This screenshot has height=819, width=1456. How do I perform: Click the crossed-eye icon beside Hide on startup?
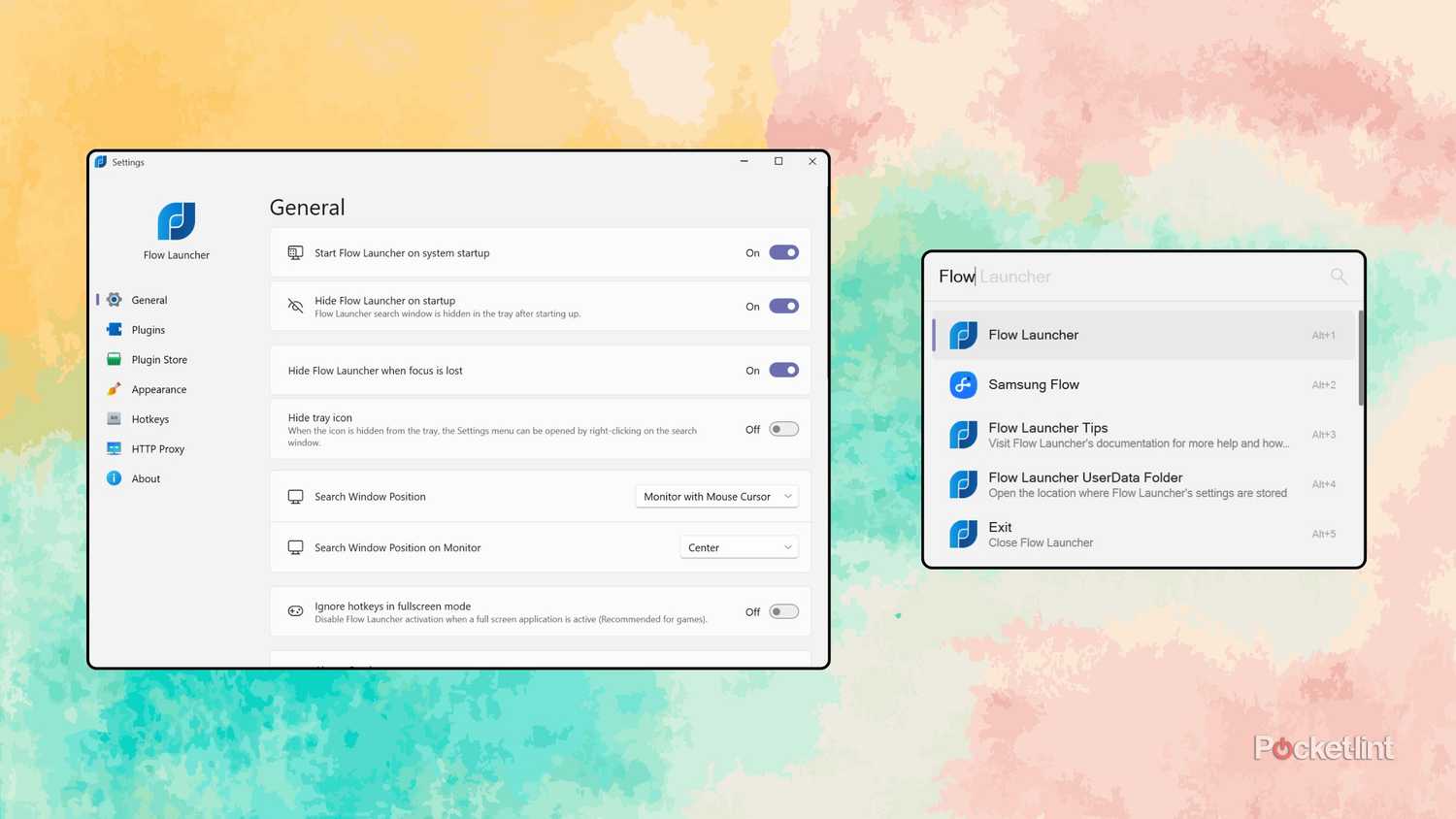click(295, 306)
